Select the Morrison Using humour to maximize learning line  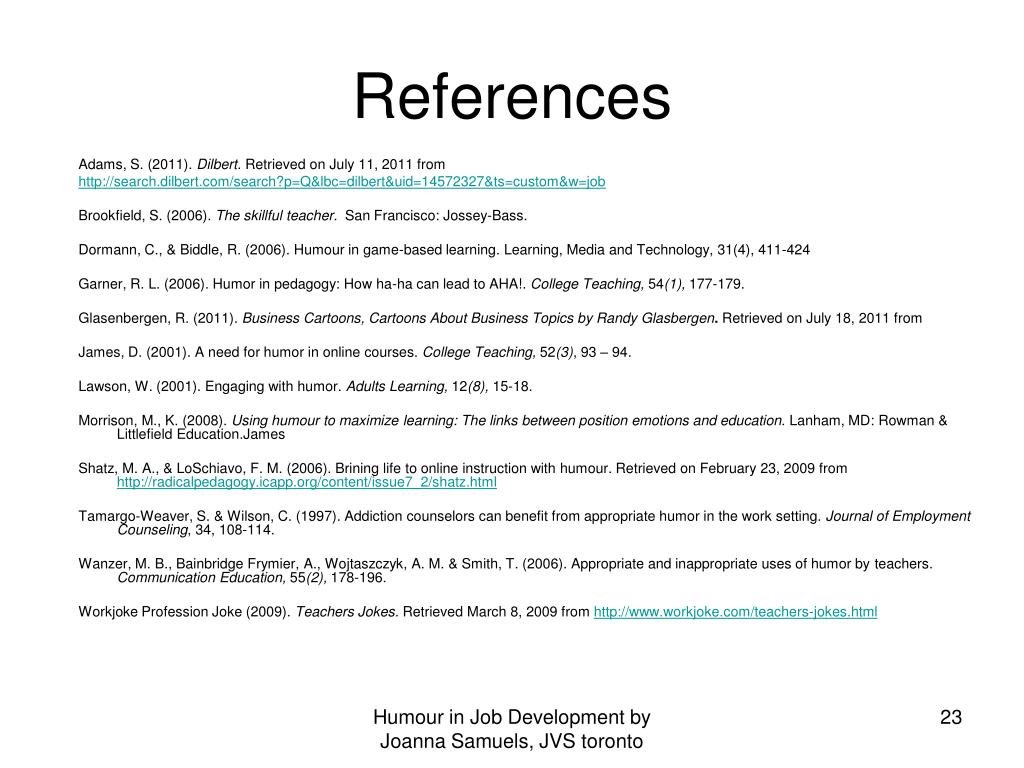[512, 421]
